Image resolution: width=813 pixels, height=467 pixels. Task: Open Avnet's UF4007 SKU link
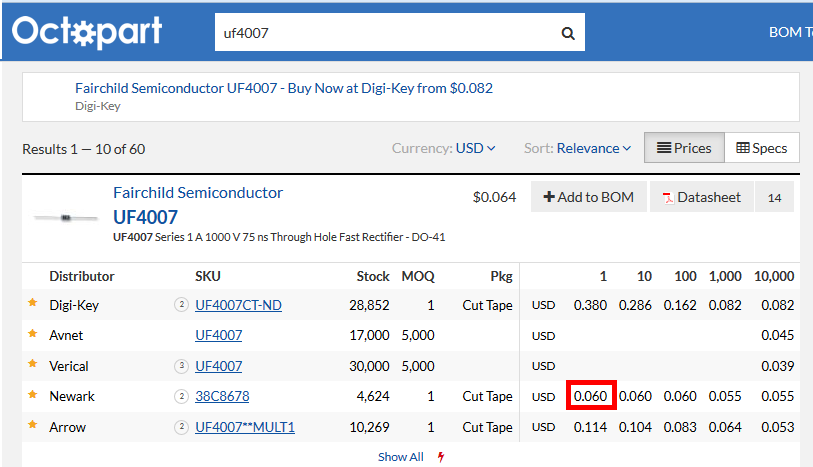click(x=218, y=335)
